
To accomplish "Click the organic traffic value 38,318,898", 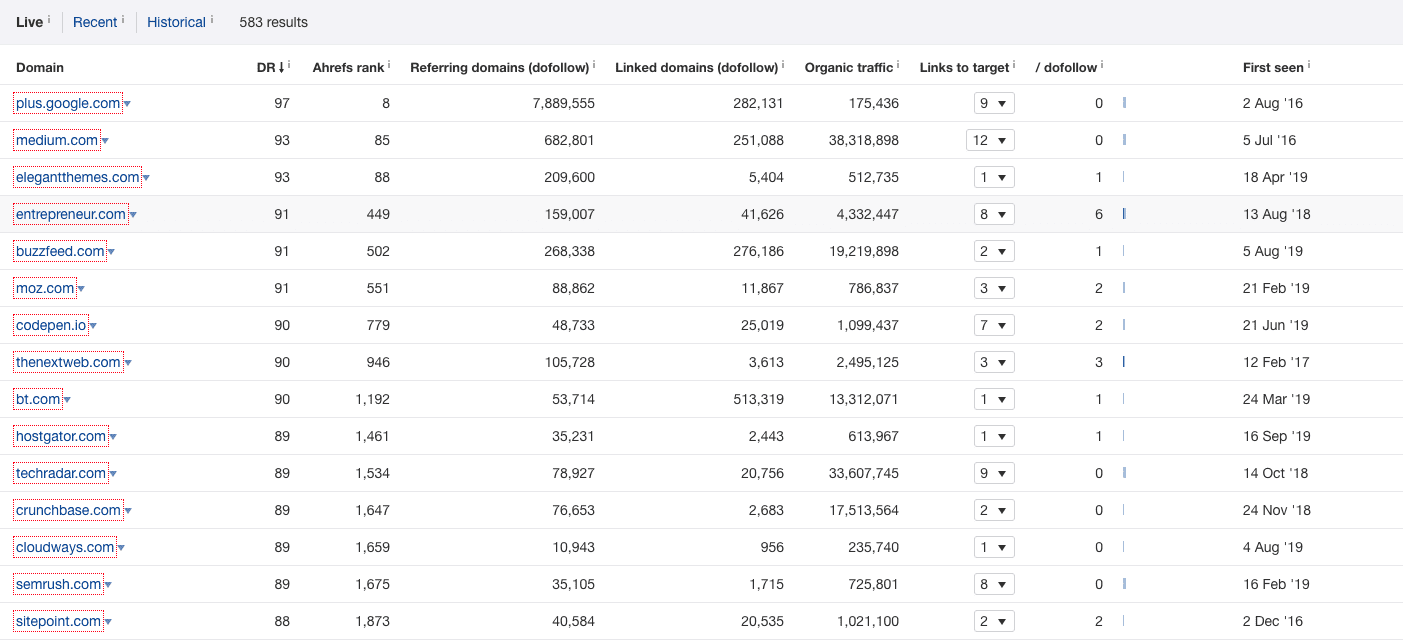I will pos(864,140).
